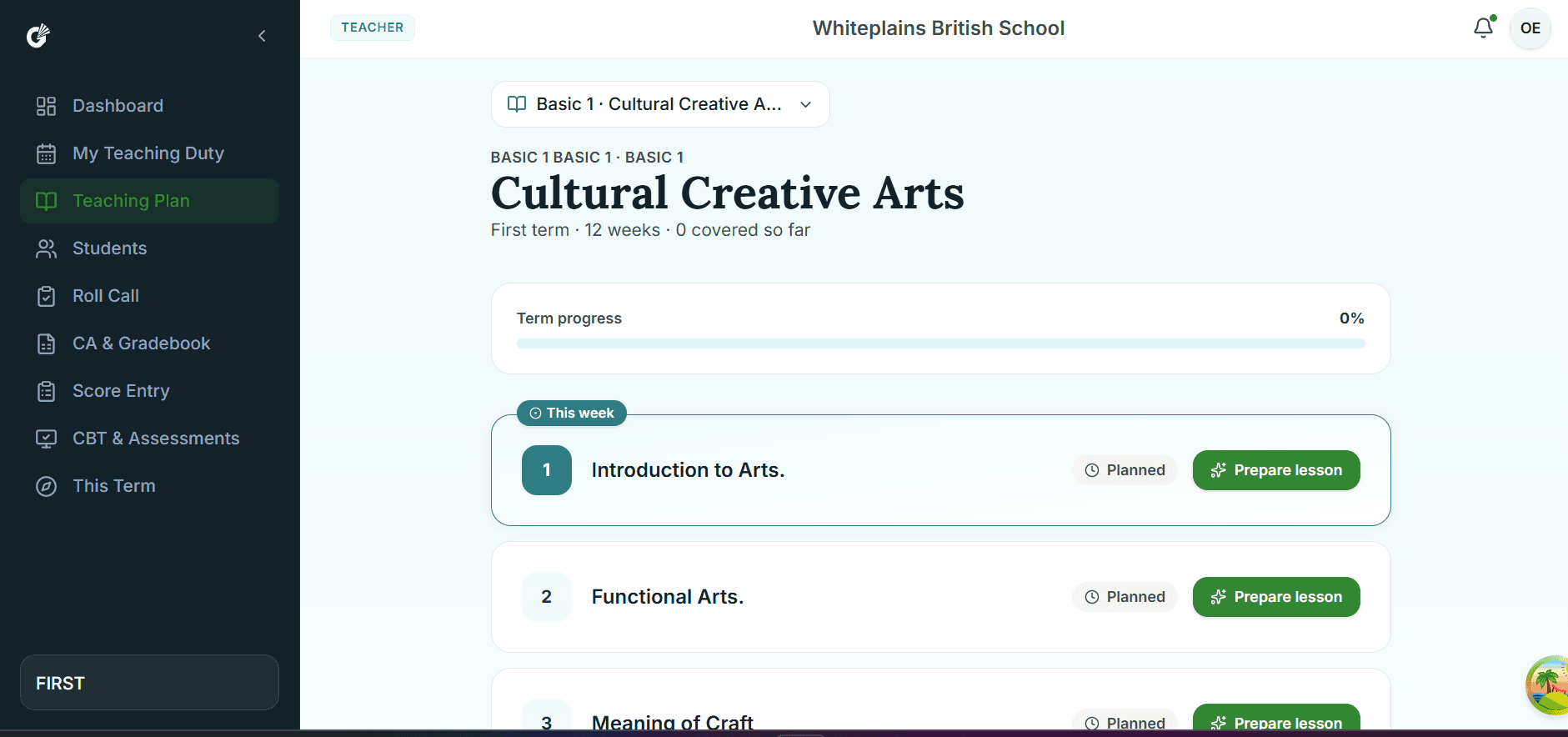
Task: Click the This week badge
Action: point(572,414)
